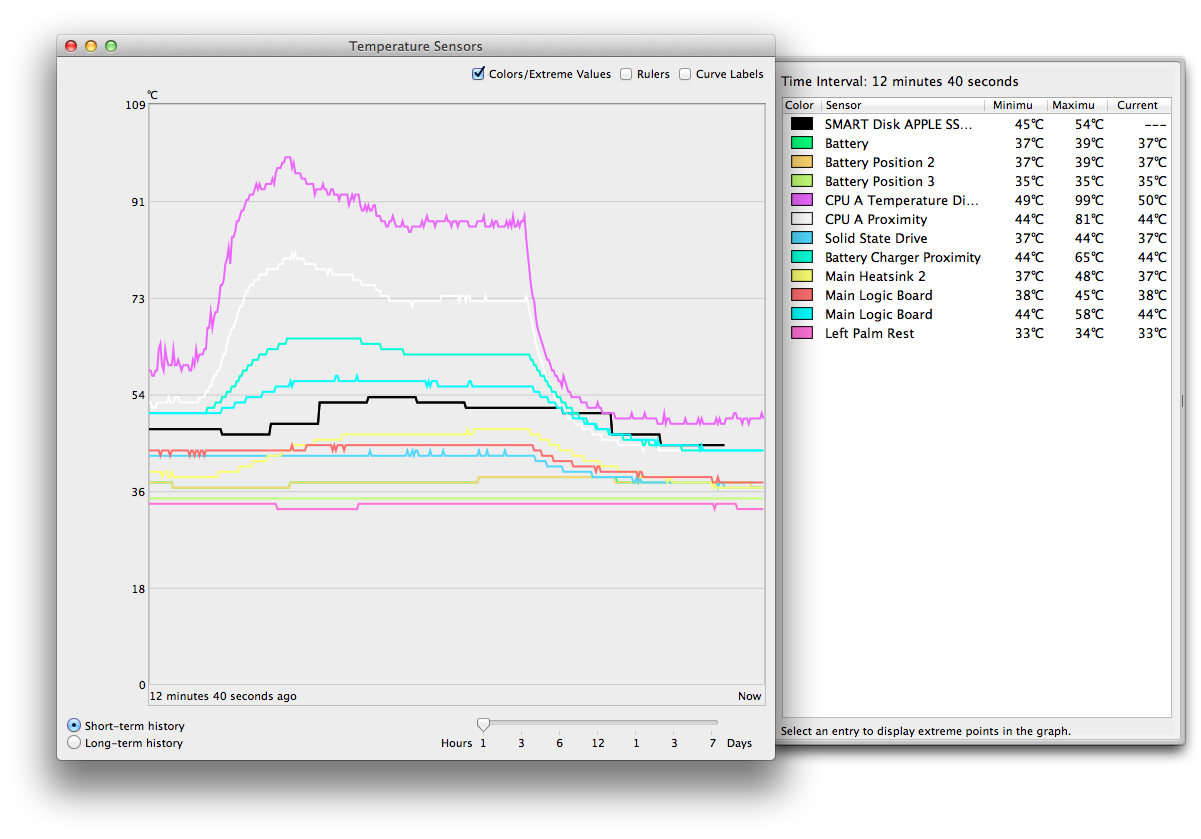
Task: Select the Battery Charger Proximity sensor name
Action: click(903, 257)
